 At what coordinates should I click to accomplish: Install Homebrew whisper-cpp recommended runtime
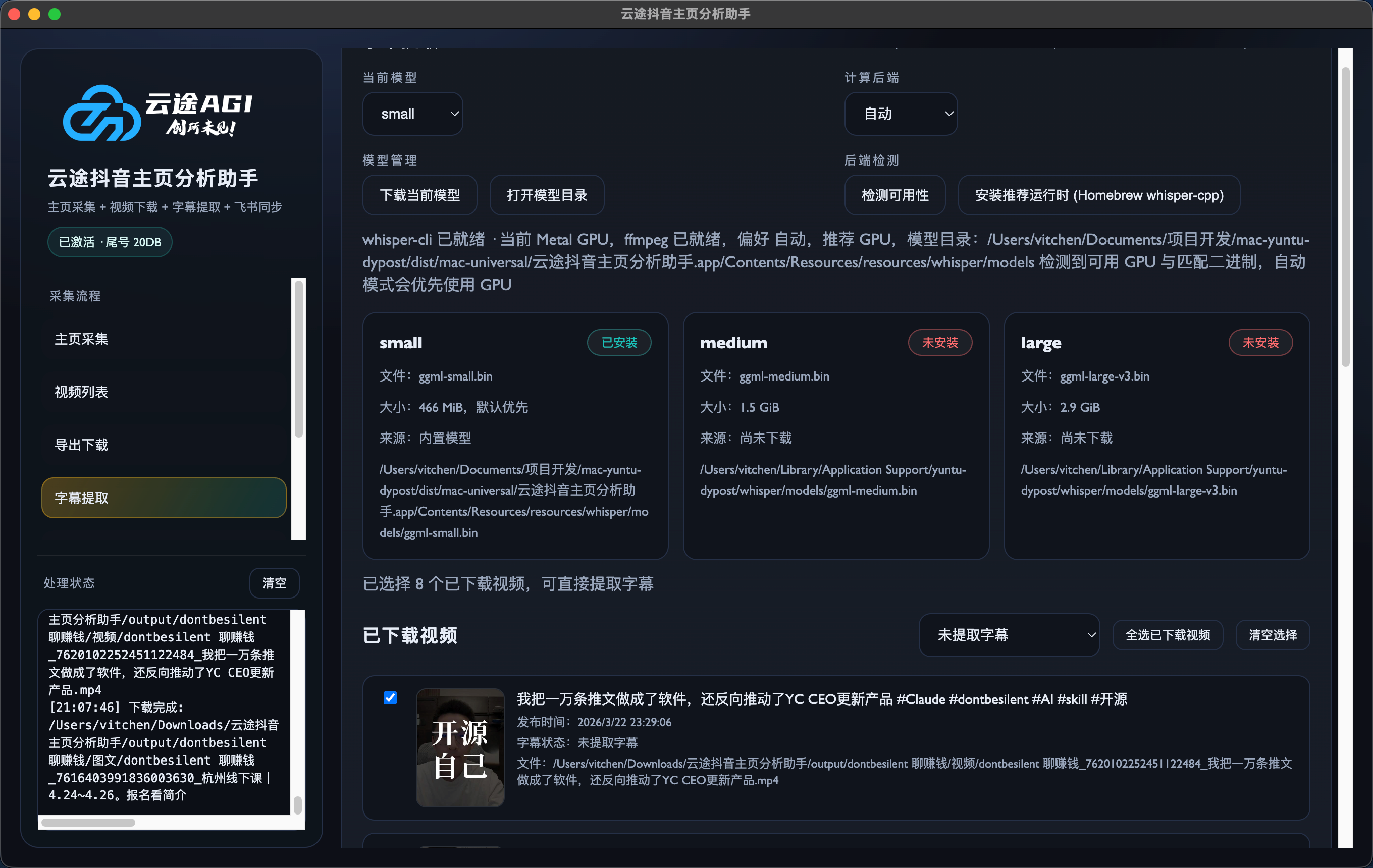coord(1098,194)
